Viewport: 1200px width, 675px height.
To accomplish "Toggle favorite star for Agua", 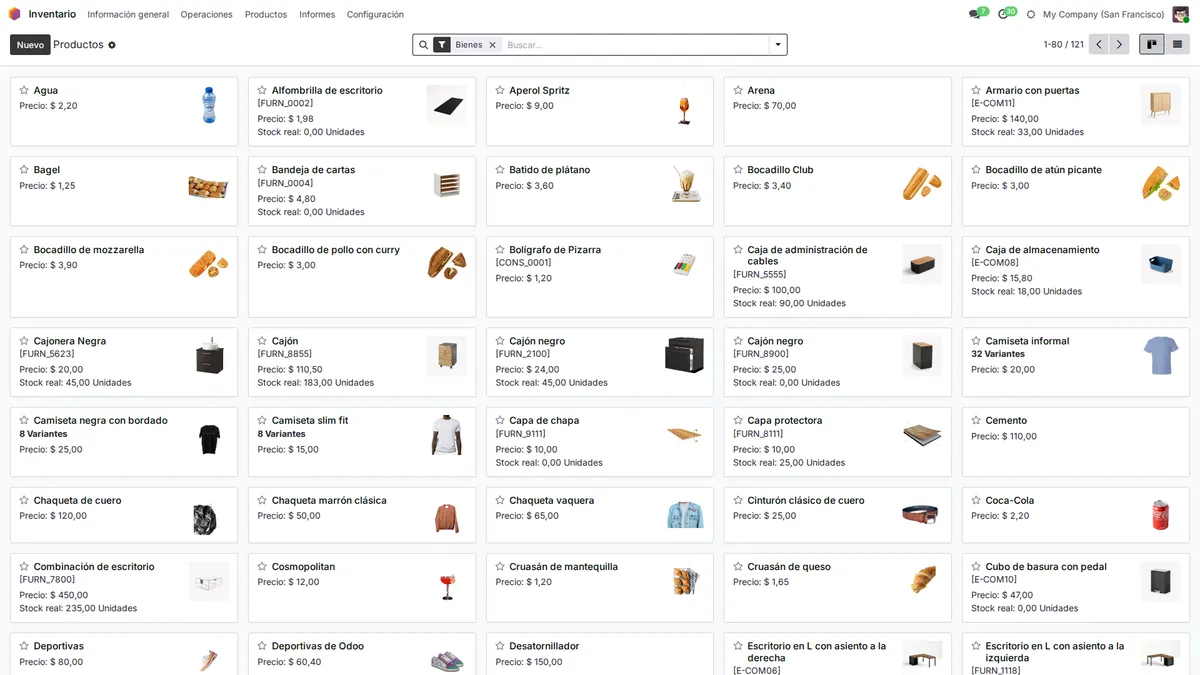I will (24, 90).
